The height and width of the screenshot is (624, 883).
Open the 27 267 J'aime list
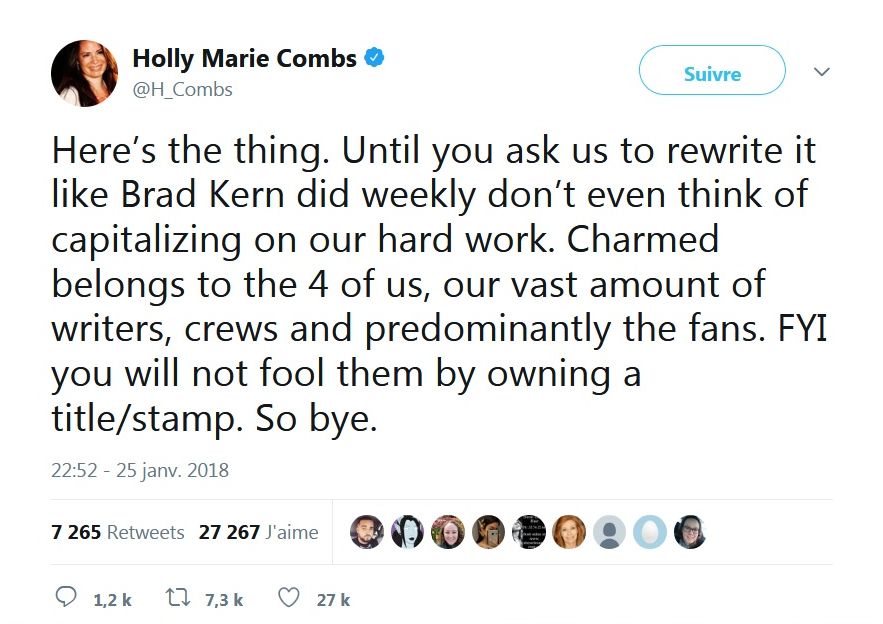[x=258, y=532]
